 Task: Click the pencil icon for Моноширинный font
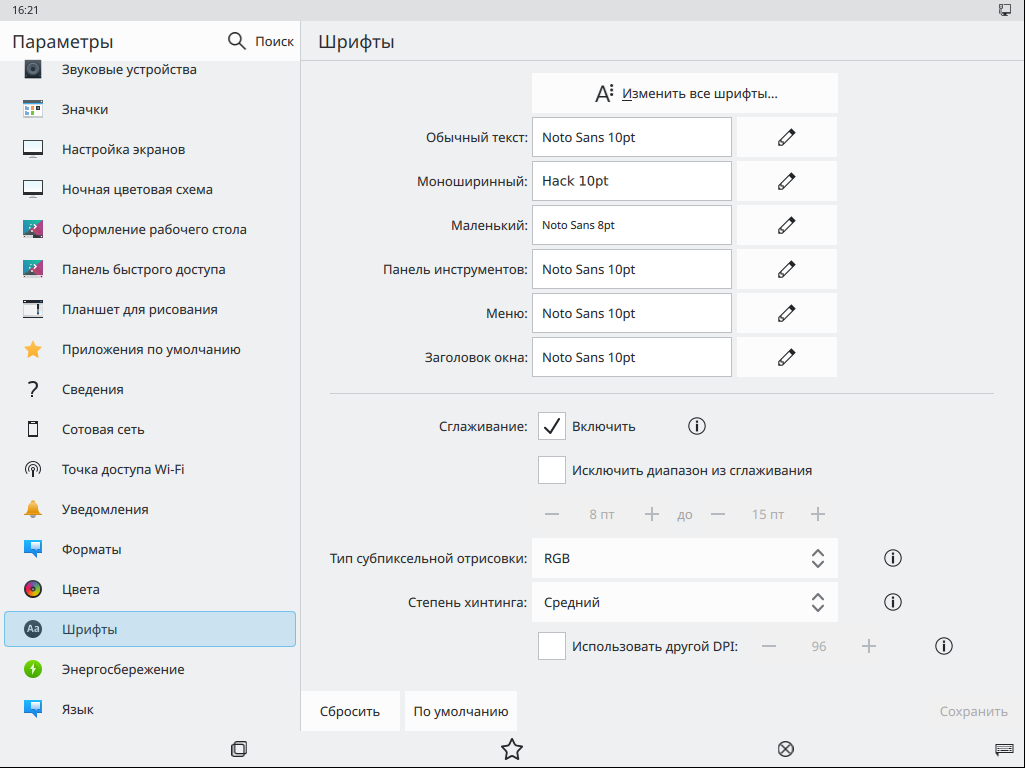(x=787, y=181)
